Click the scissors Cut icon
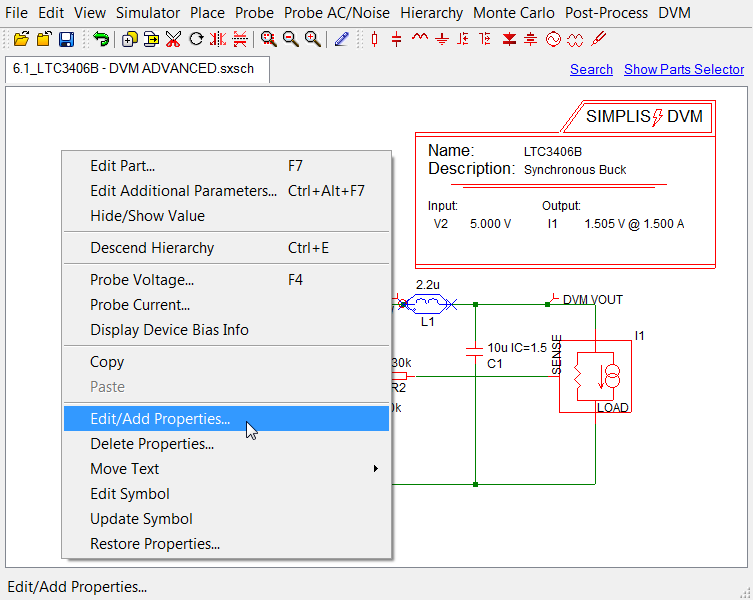 pos(173,39)
